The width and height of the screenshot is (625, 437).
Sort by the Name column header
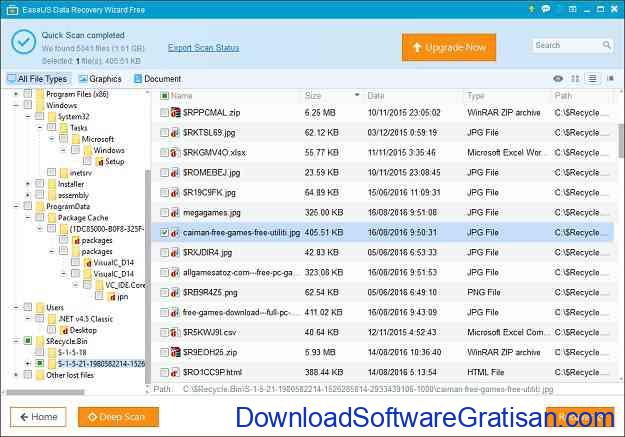click(x=181, y=96)
